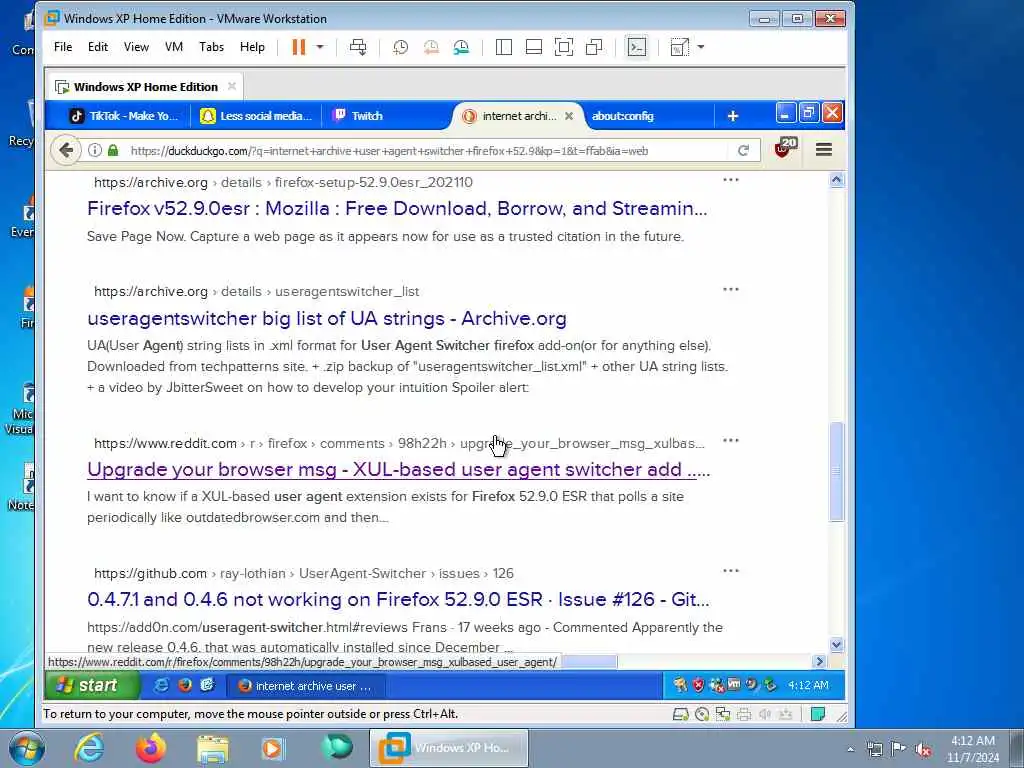Screen dimensions: 1024x768
Task: Click the horizontal scrollbar right arrow
Action: point(820,662)
